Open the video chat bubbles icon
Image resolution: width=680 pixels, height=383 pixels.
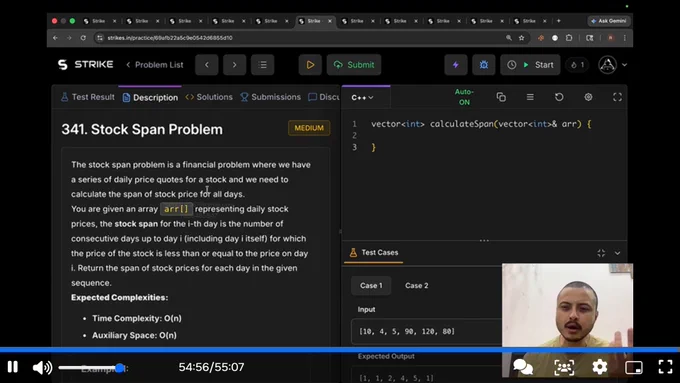click(x=523, y=367)
